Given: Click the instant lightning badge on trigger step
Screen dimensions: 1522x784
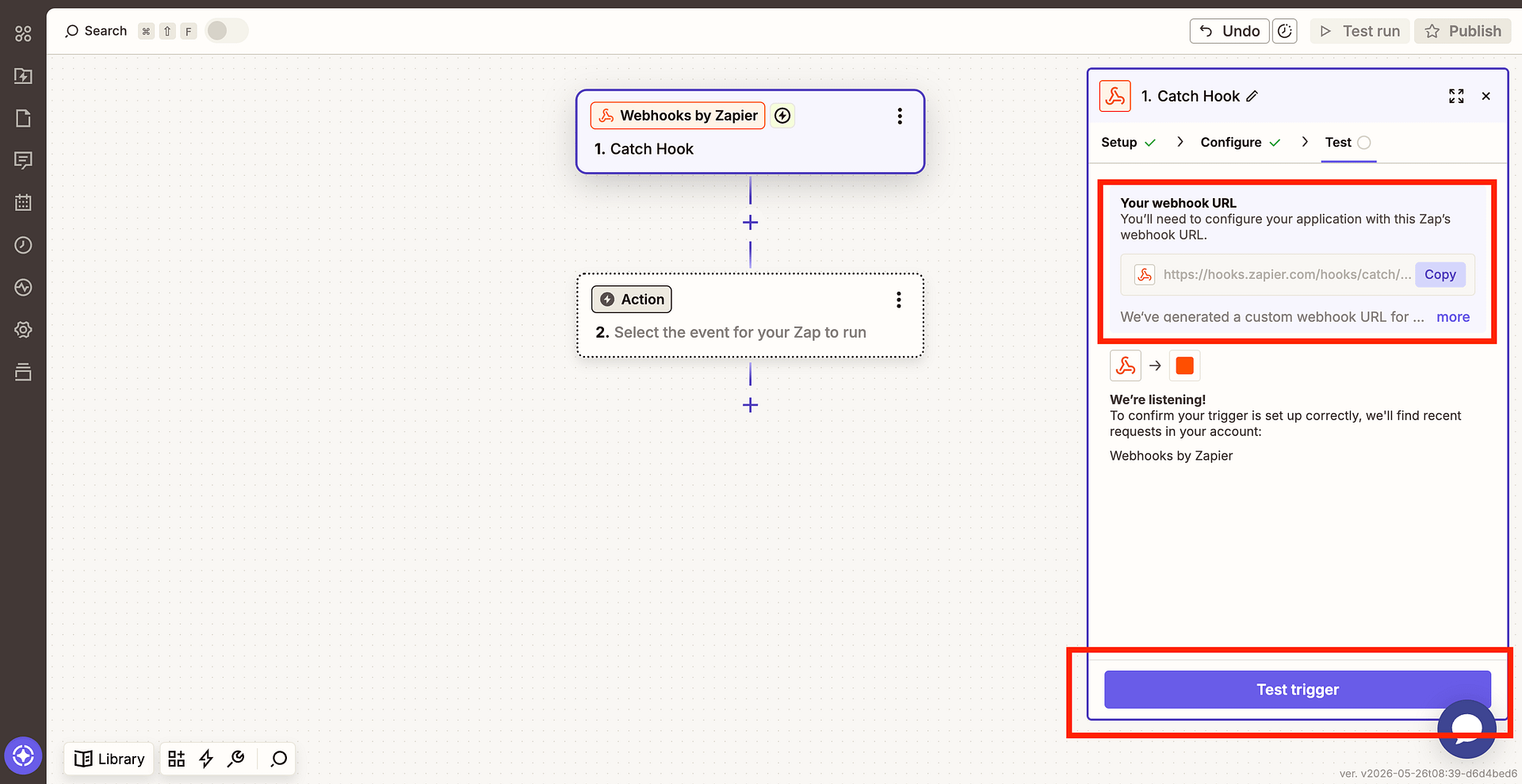Looking at the screenshot, I should 782,116.
